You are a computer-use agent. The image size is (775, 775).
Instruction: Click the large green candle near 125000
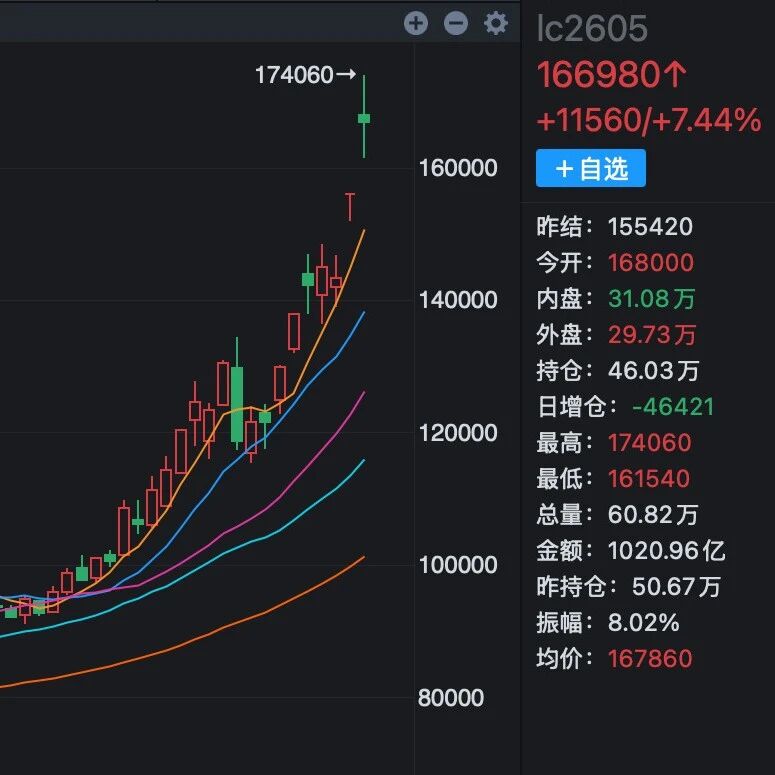[237, 404]
